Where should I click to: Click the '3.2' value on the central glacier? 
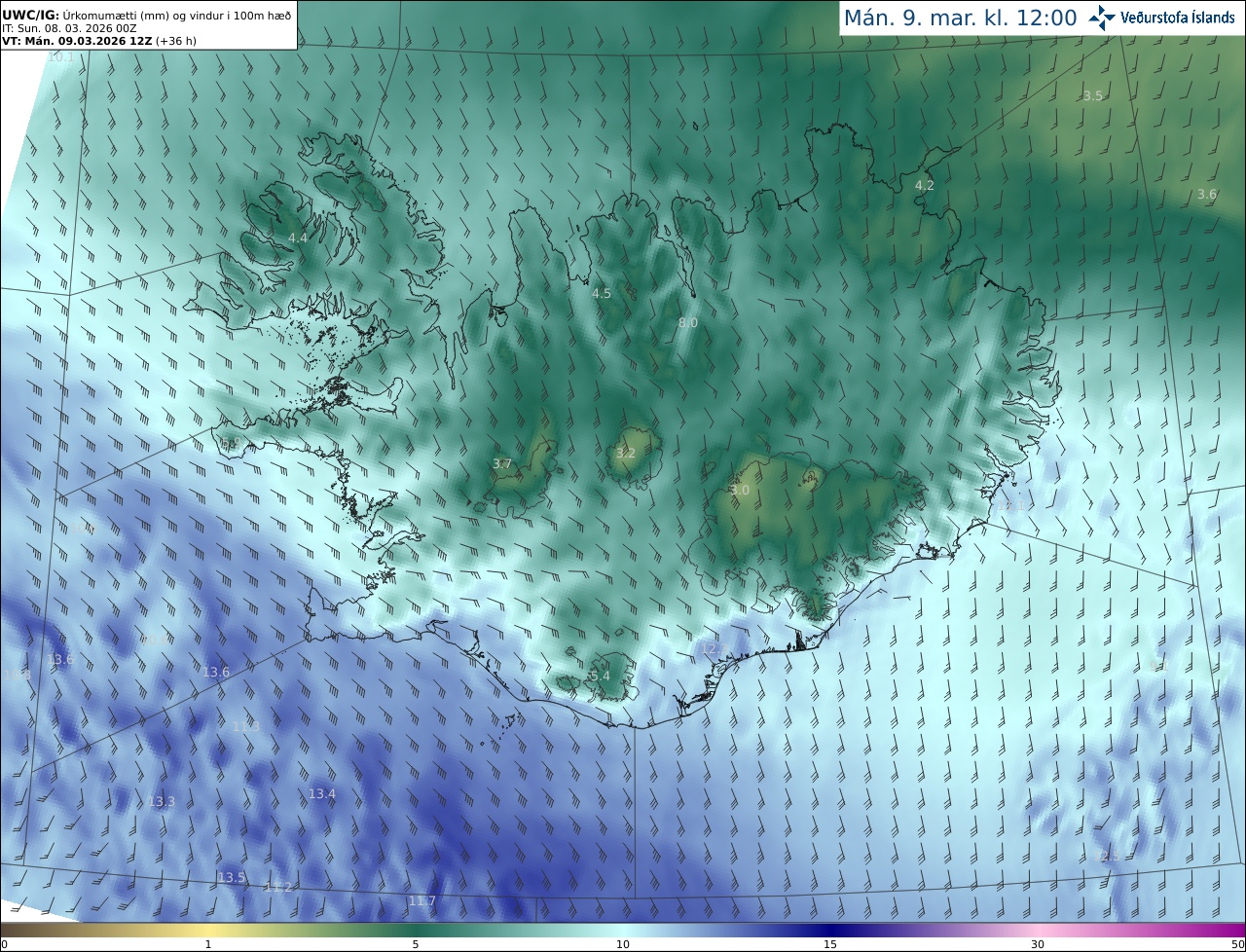(626, 453)
